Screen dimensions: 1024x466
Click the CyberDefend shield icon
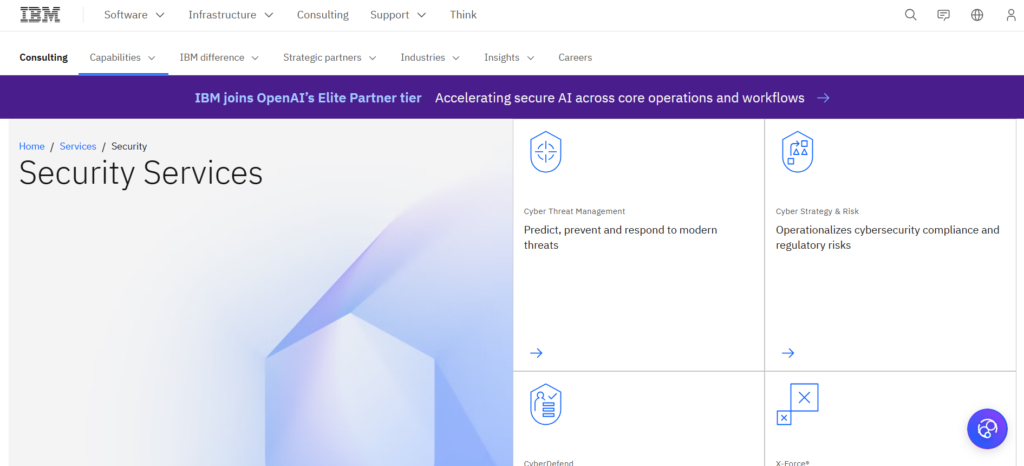coord(545,404)
